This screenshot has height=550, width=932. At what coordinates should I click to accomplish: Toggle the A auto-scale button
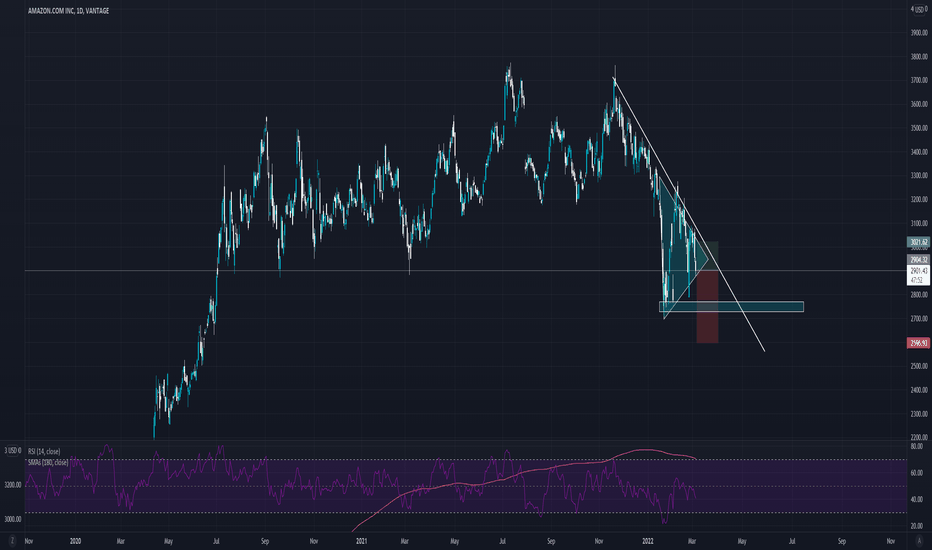tap(920, 541)
